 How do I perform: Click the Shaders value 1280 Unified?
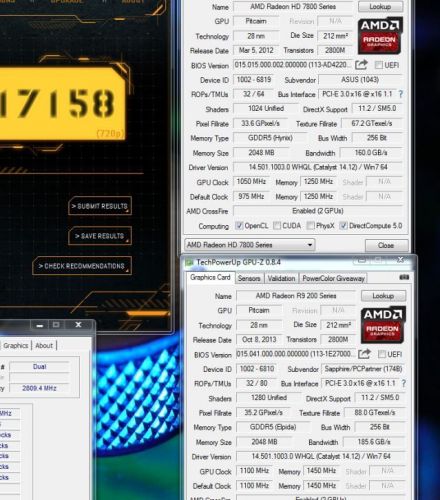coord(269,397)
